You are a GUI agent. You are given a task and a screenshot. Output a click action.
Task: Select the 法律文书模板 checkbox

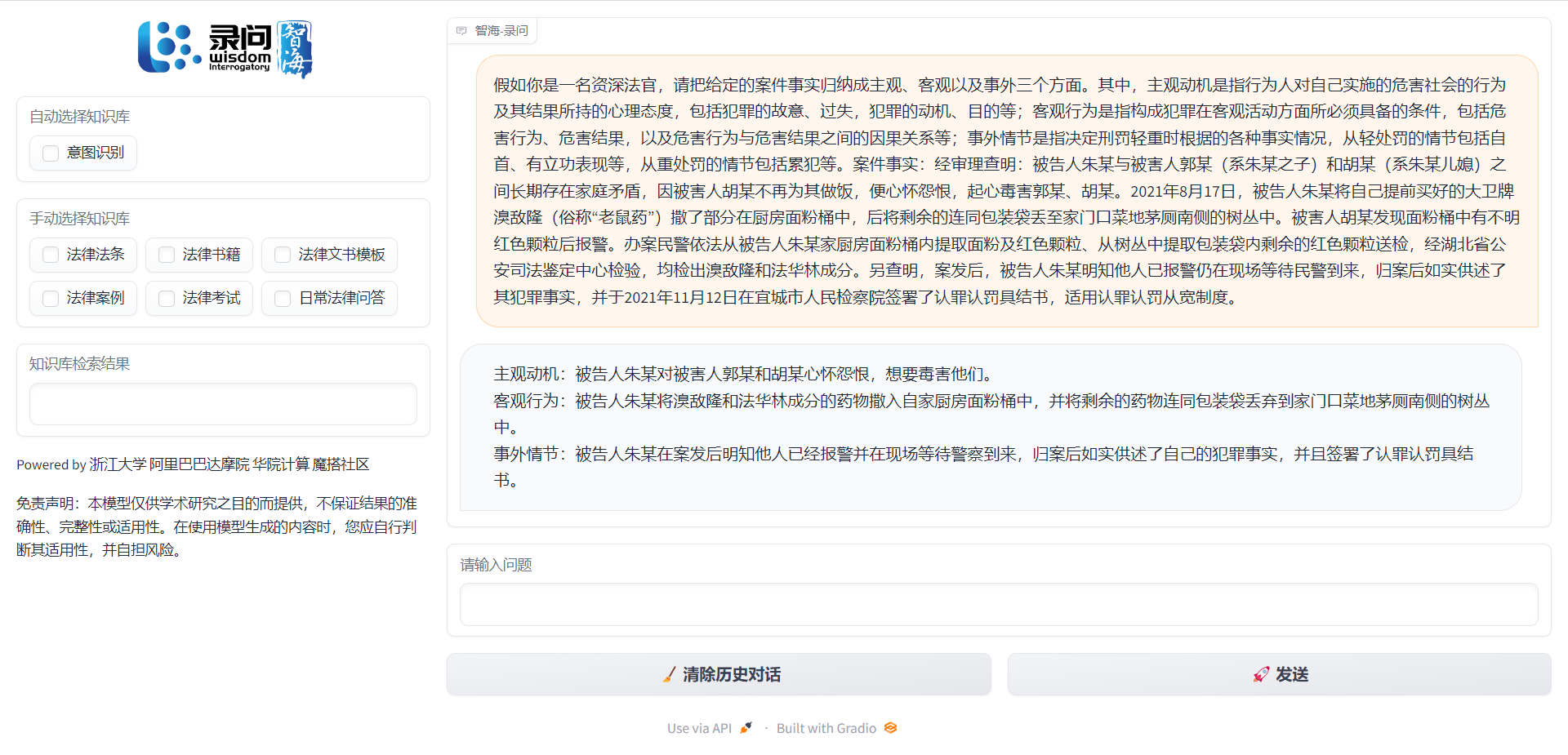(283, 255)
